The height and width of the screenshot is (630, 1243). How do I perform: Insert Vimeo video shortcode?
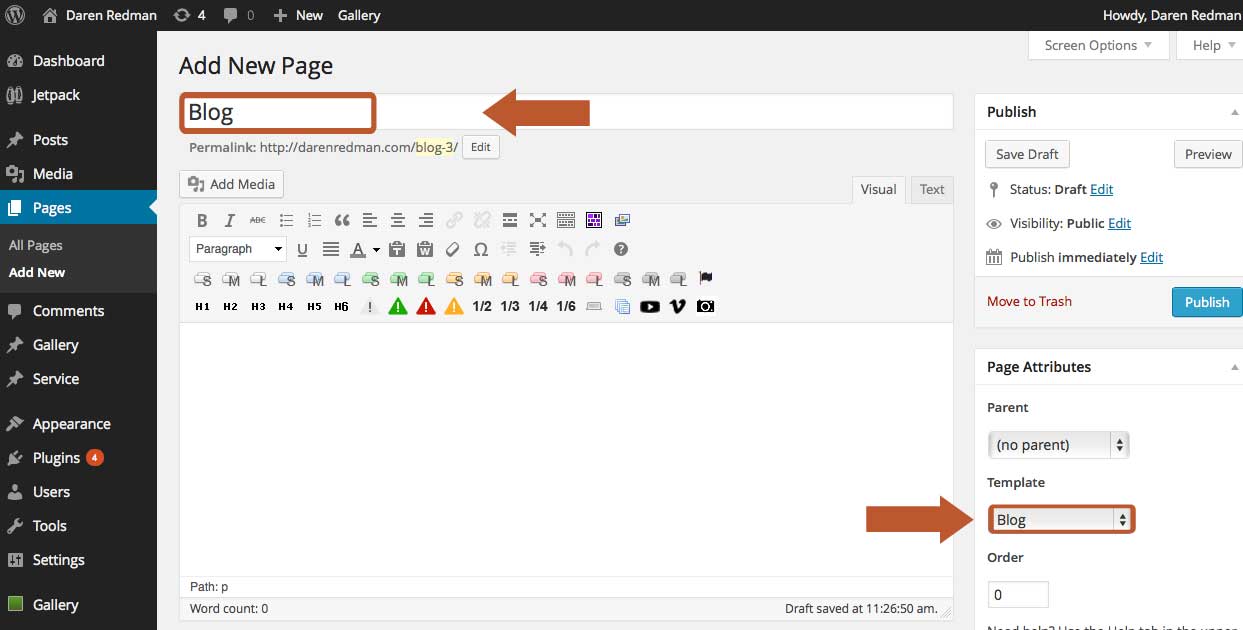678,306
